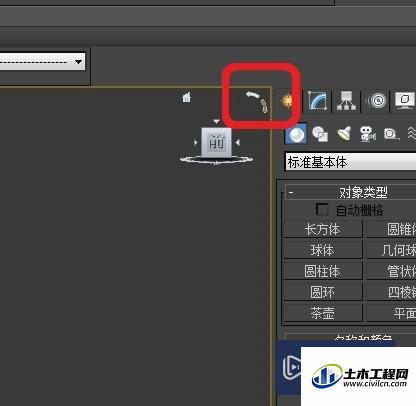Select the Lights category icon
The image size is (419, 406).
pos(344,134)
